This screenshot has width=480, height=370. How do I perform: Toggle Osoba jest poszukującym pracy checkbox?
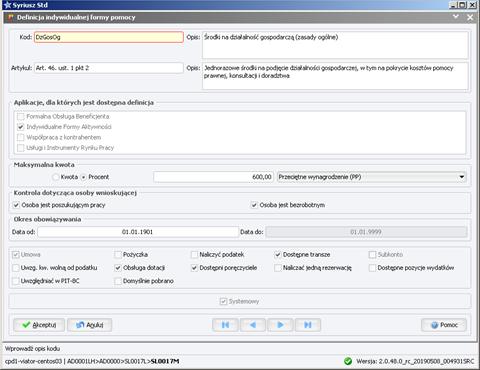pos(16,205)
